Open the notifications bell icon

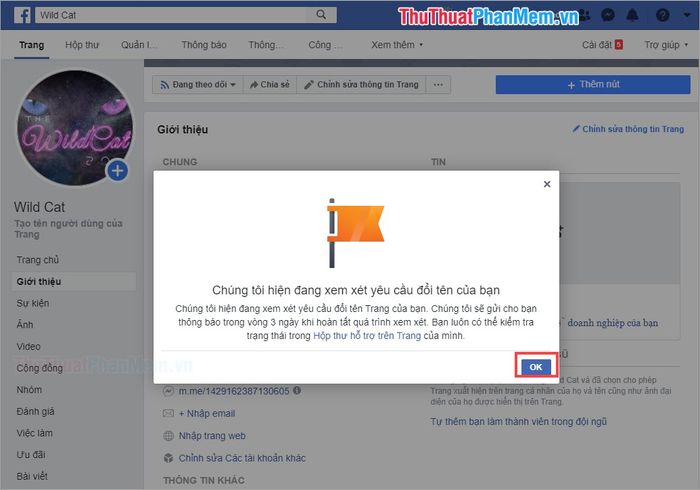coord(632,15)
